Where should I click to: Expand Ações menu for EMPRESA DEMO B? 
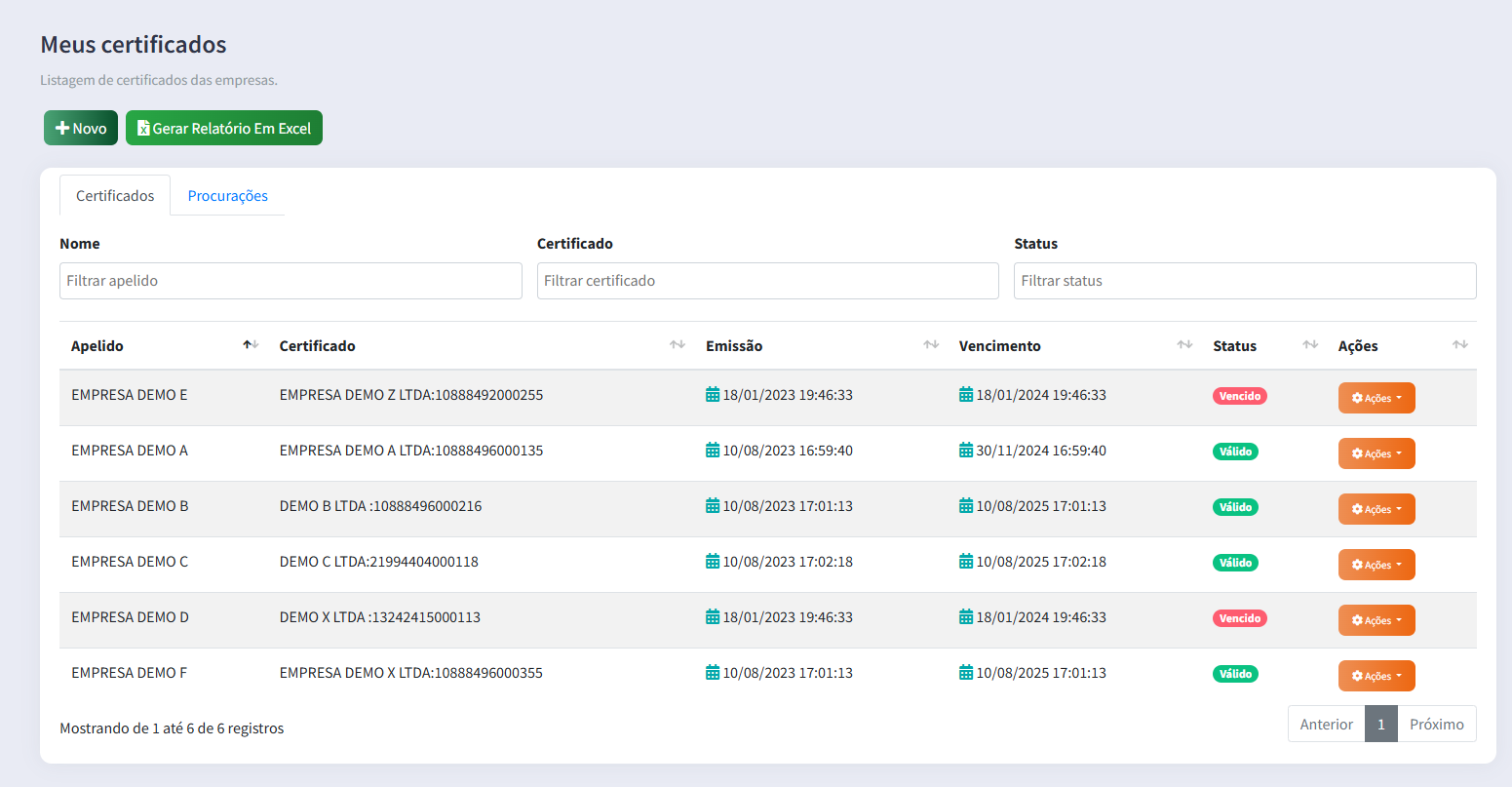tap(1376, 509)
